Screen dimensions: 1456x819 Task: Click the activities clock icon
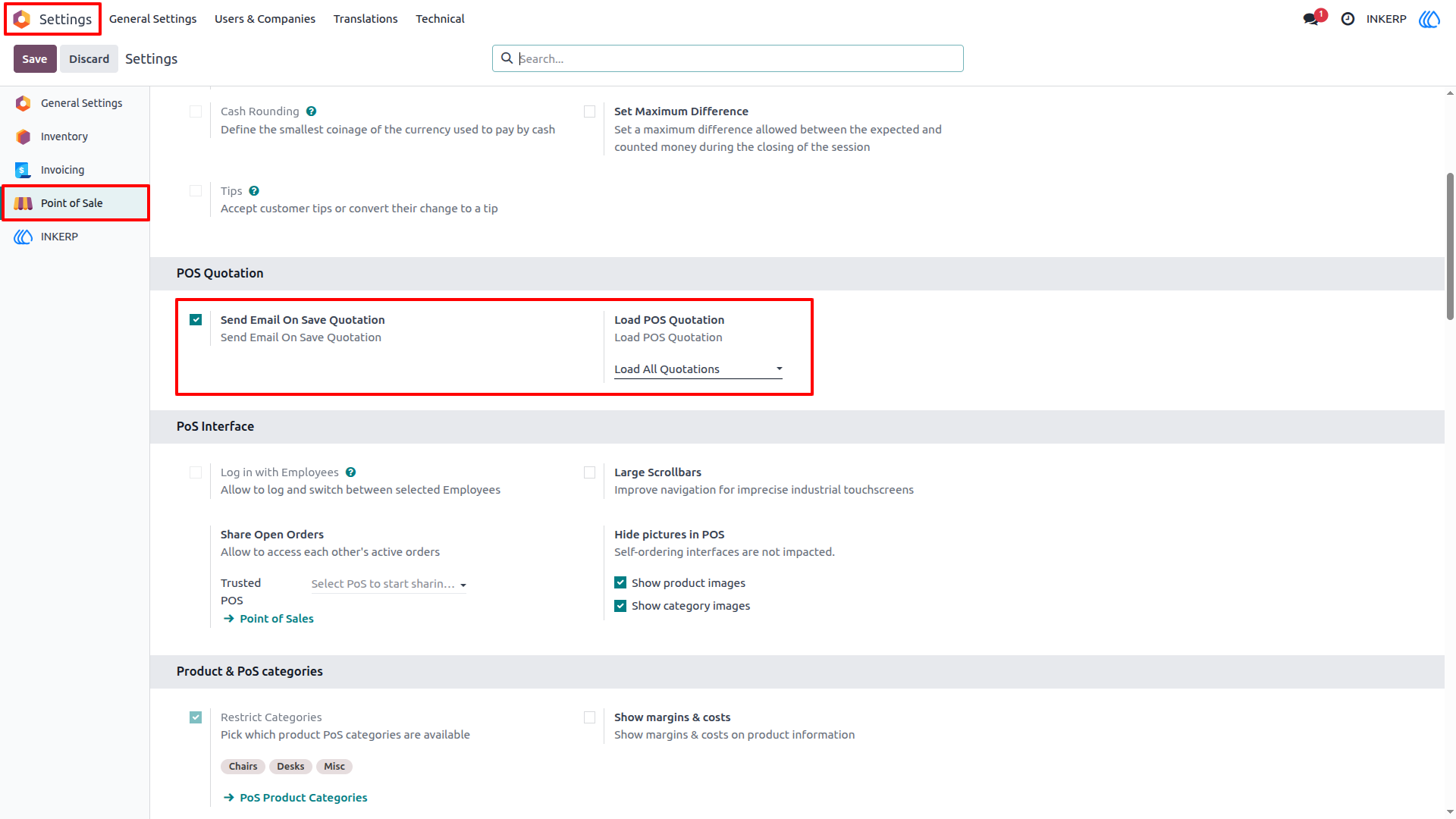point(1348,19)
